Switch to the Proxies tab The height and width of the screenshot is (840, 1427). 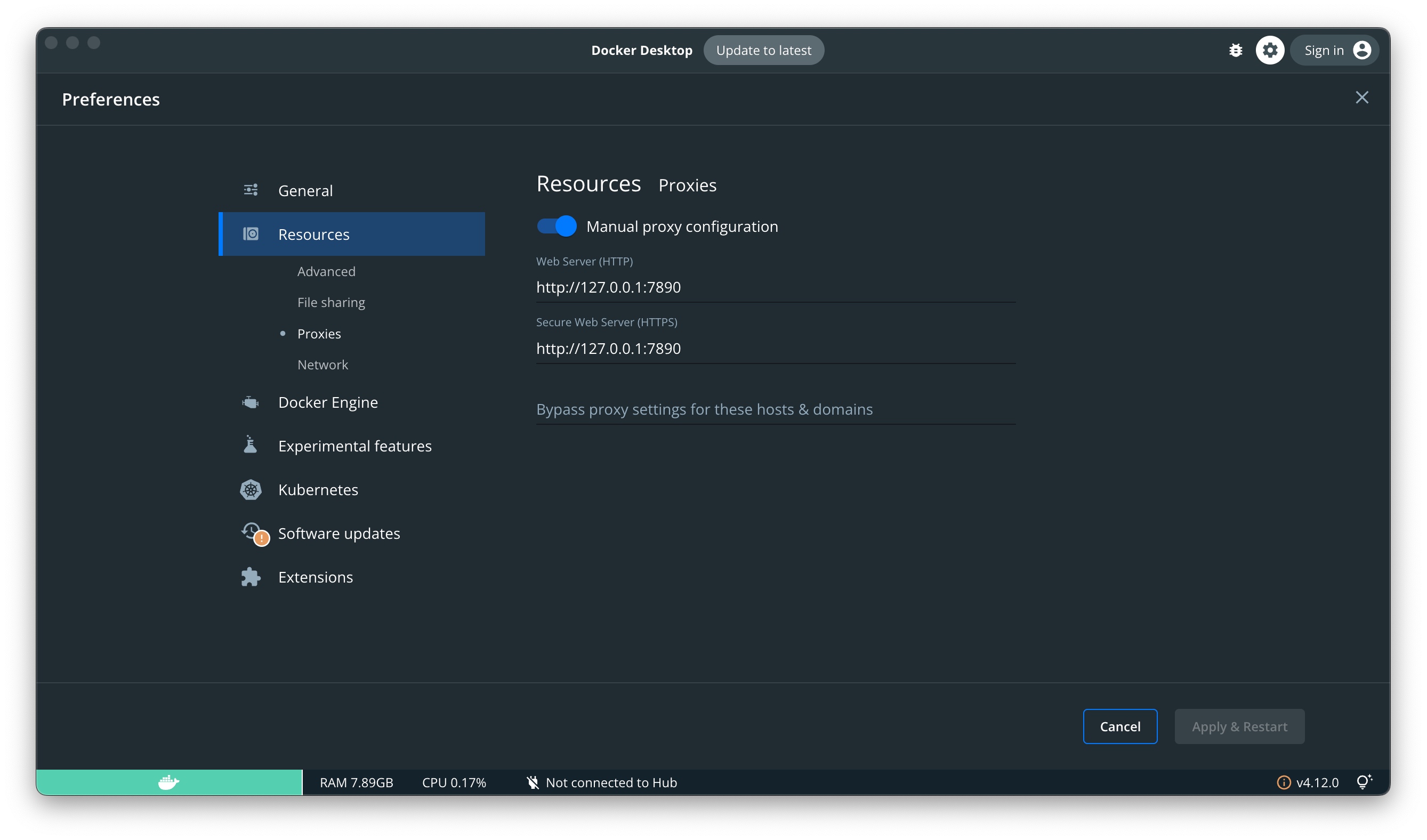coord(688,185)
